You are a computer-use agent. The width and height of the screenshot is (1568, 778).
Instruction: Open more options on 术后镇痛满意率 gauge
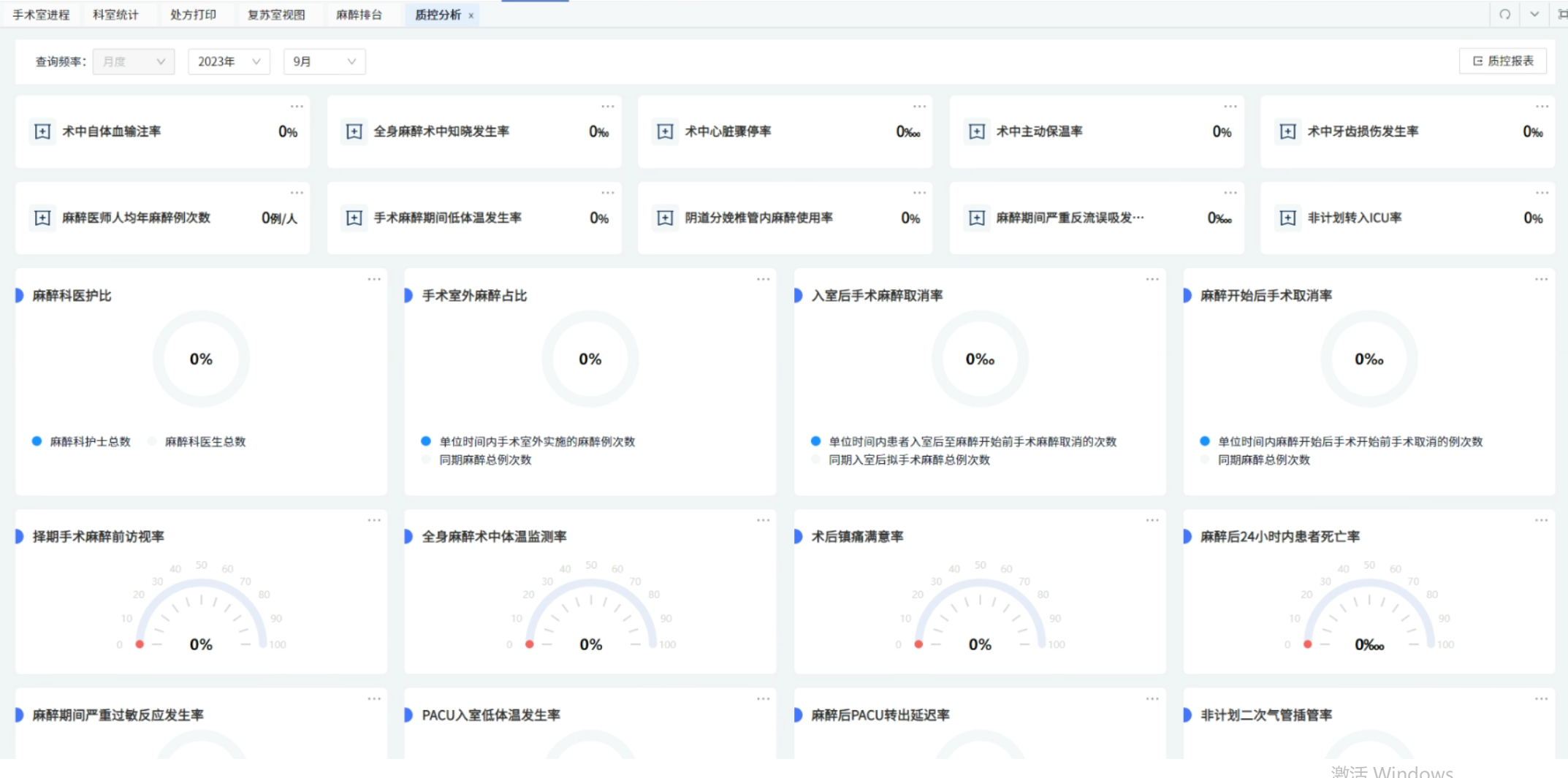(x=1152, y=520)
